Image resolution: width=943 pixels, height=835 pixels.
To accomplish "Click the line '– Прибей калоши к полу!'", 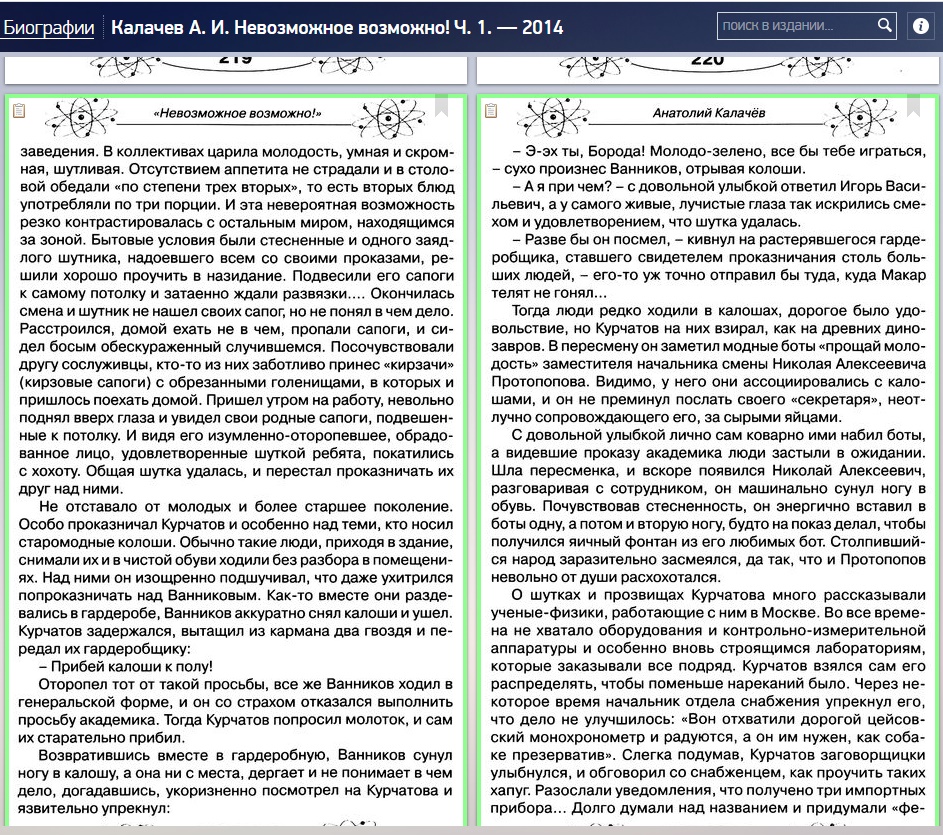I will 126,667.
